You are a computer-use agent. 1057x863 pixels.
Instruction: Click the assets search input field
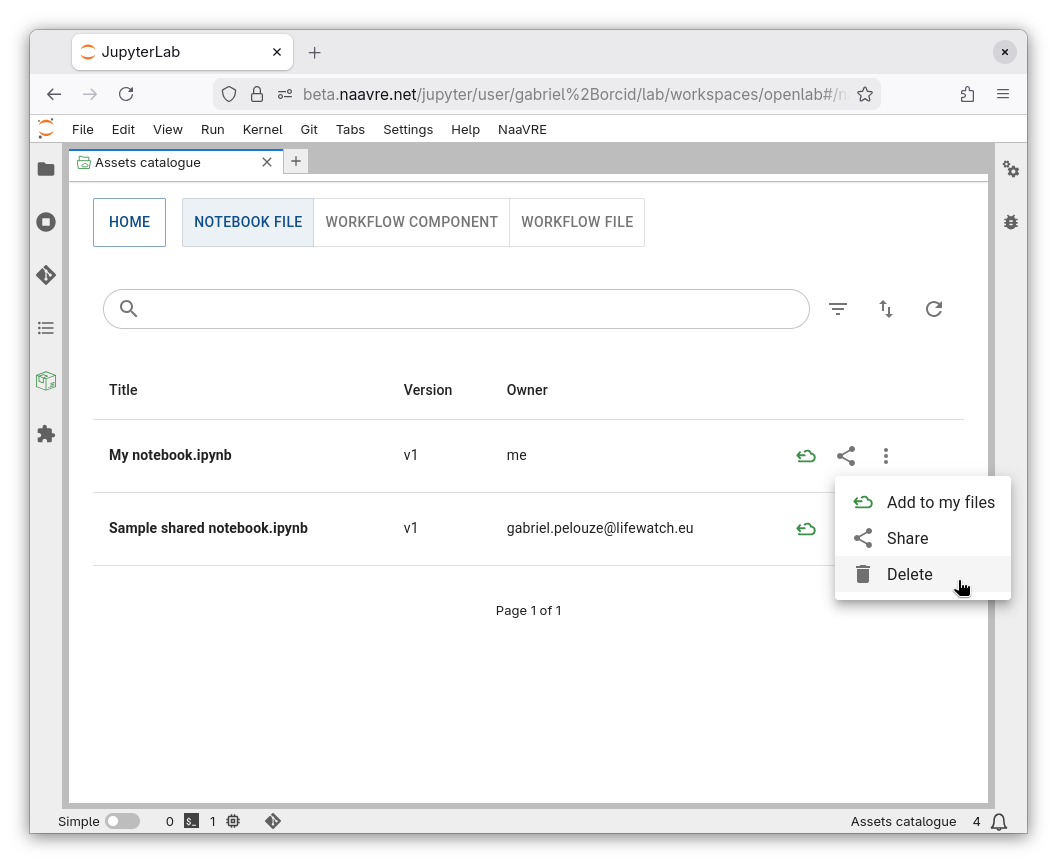[470, 309]
